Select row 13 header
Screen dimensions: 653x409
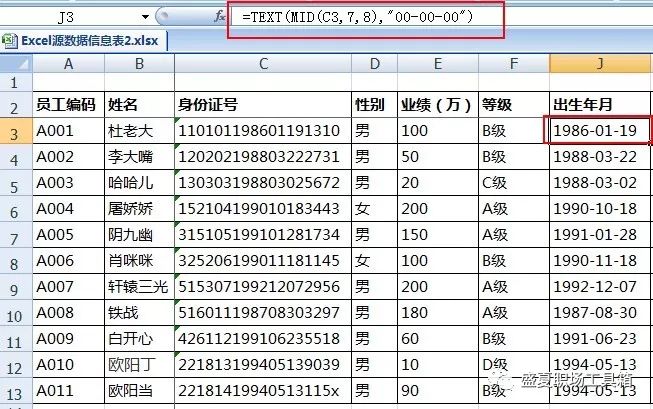[16, 393]
